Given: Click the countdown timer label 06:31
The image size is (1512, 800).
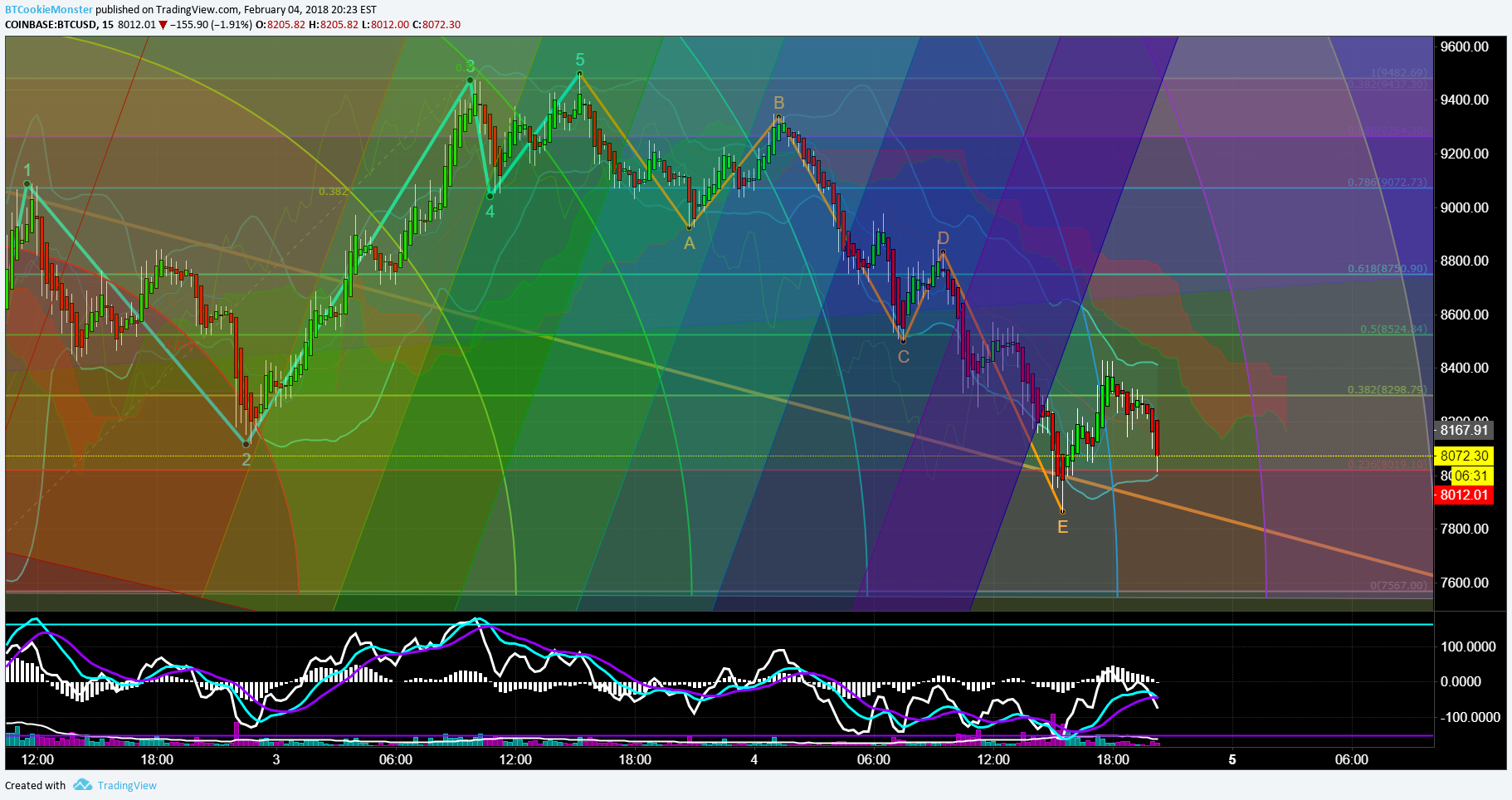Looking at the screenshot, I should tap(1471, 476).
